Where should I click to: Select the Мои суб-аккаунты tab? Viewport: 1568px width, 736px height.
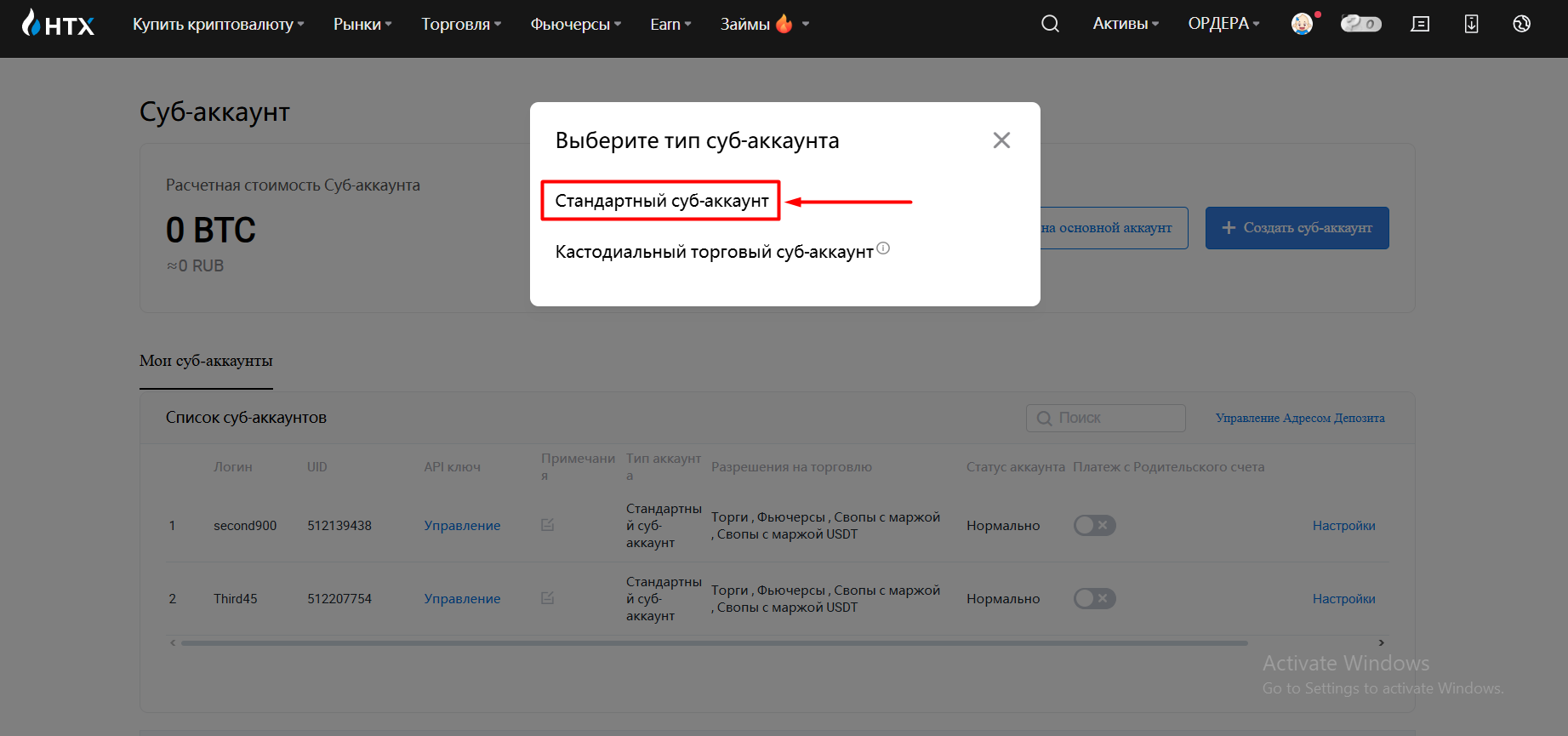206,361
